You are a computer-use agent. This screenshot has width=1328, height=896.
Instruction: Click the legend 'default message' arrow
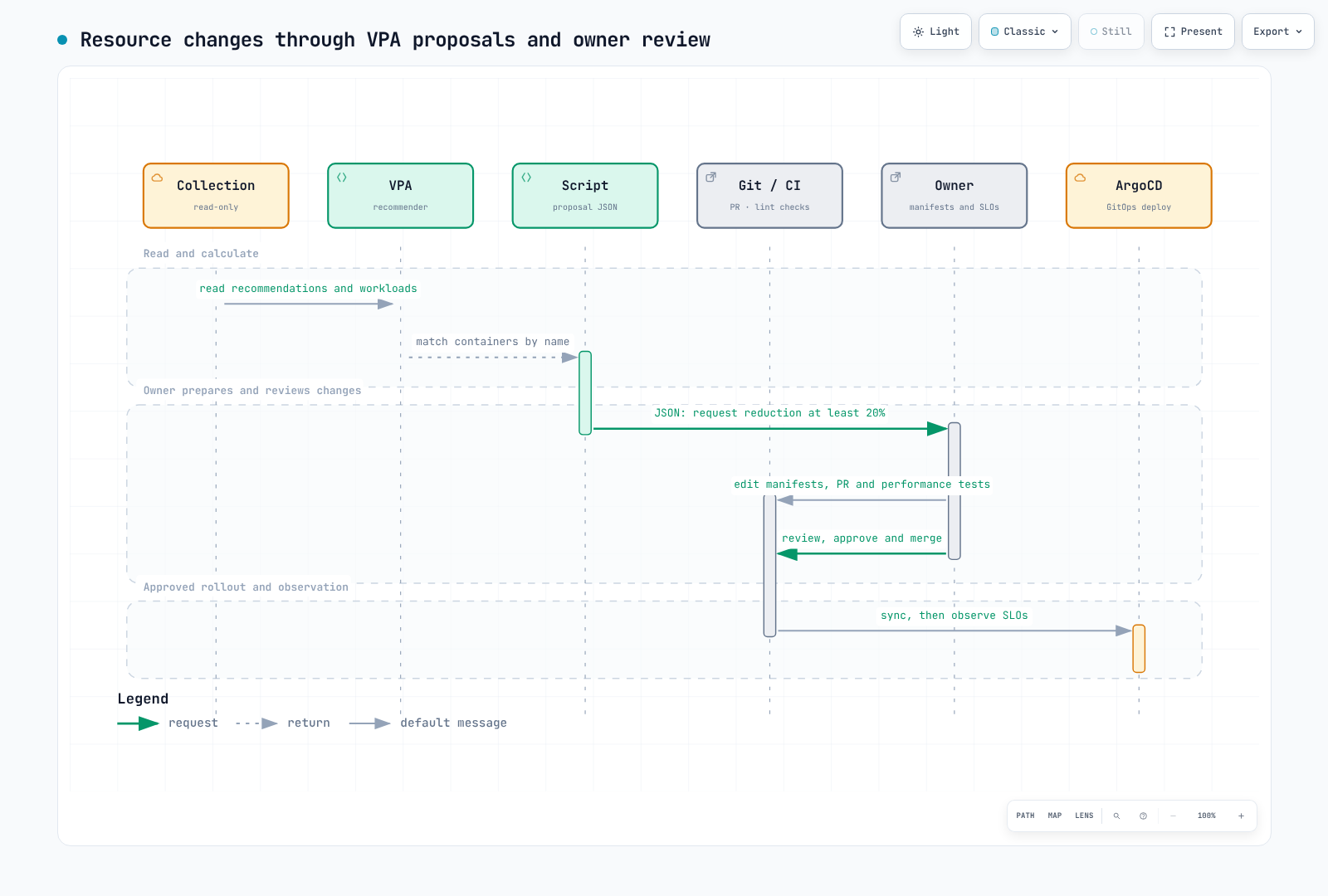(x=370, y=723)
